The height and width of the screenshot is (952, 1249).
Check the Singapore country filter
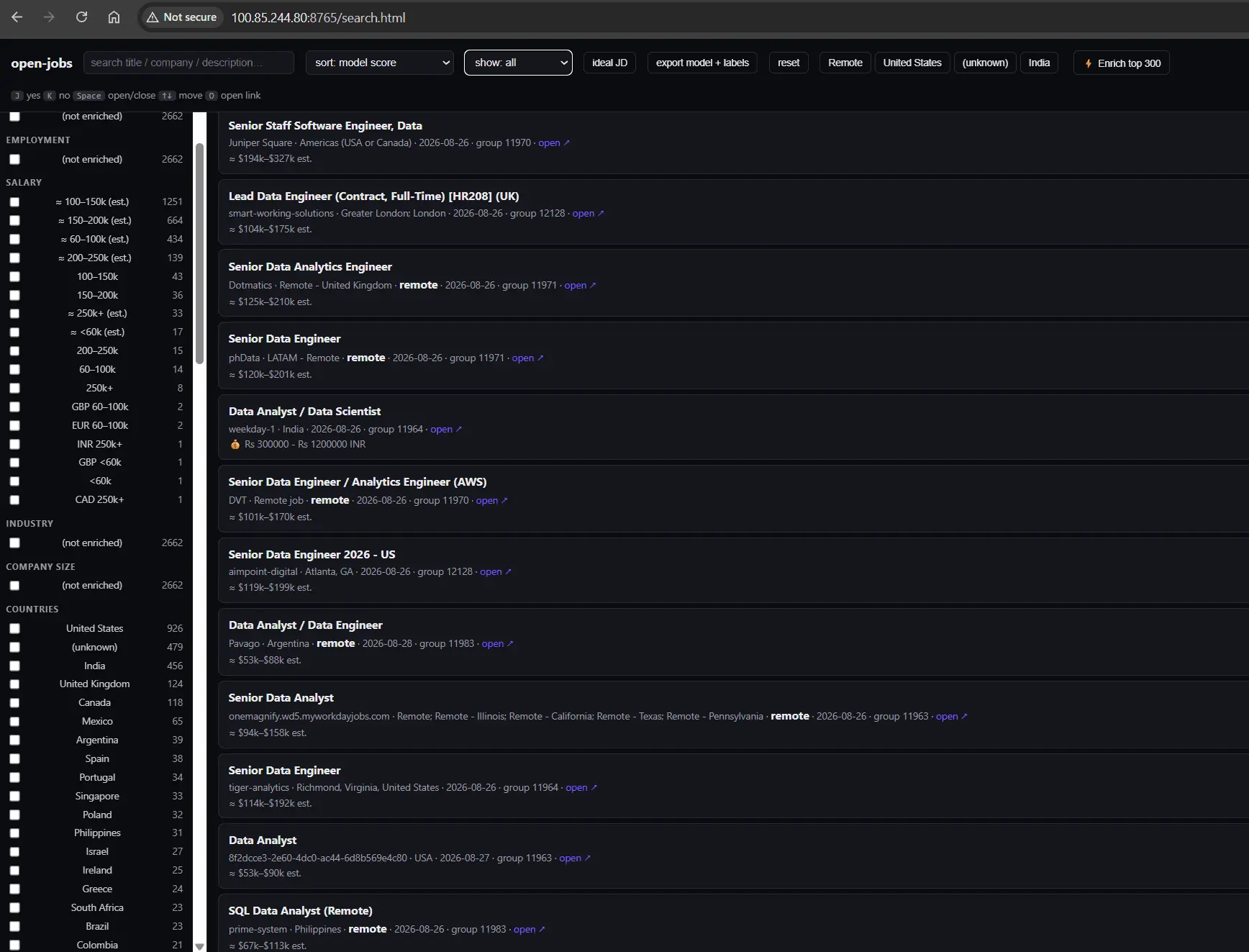(14, 797)
